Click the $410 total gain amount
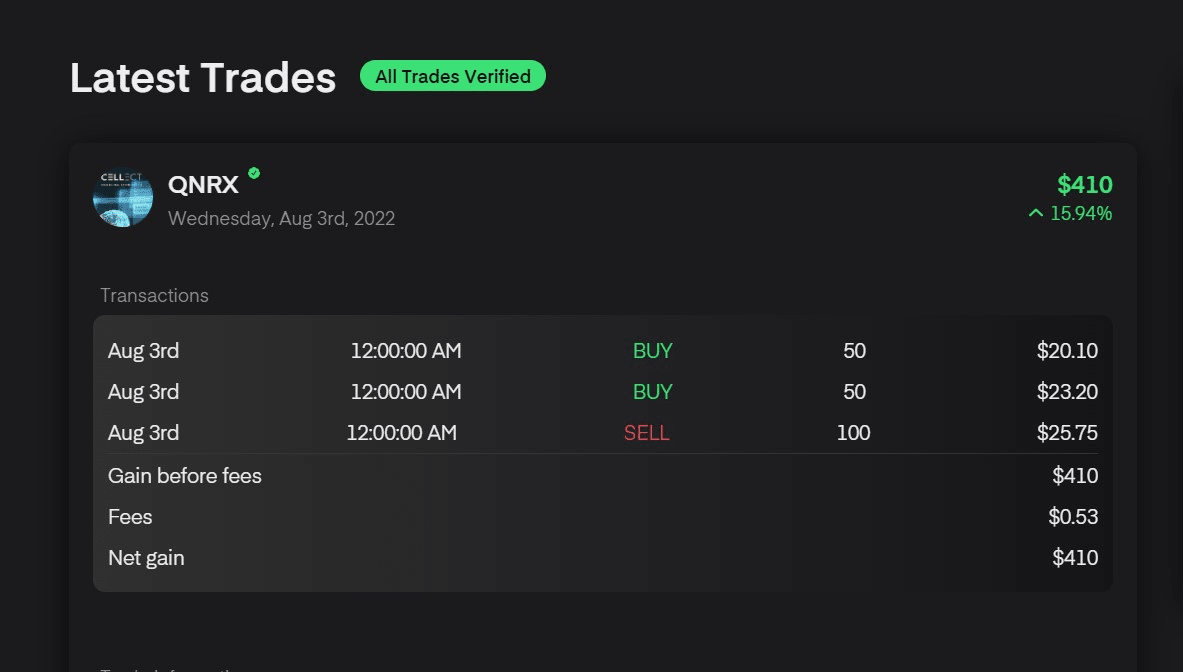The height and width of the screenshot is (672, 1183). pos(1084,185)
